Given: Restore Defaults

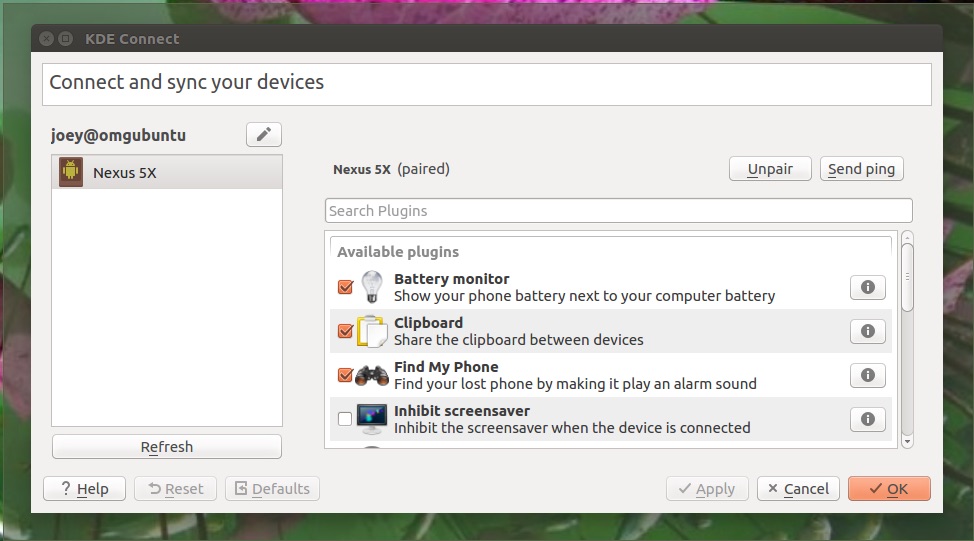Looking at the screenshot, I should click(x=272, y=489).
